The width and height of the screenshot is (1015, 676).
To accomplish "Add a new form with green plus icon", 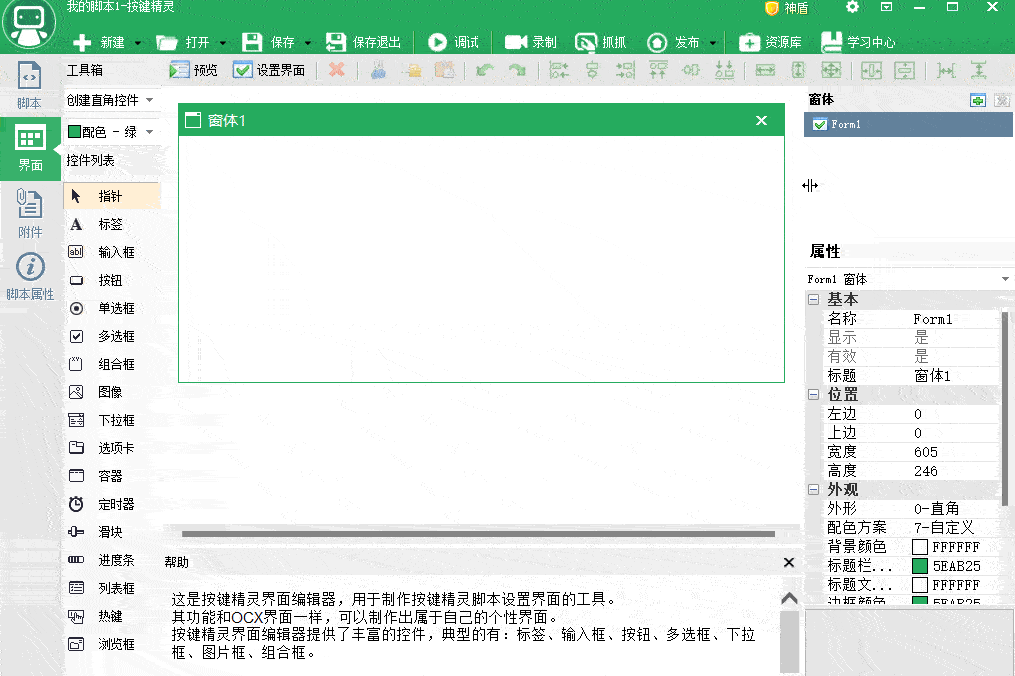I will pos(977,100).
